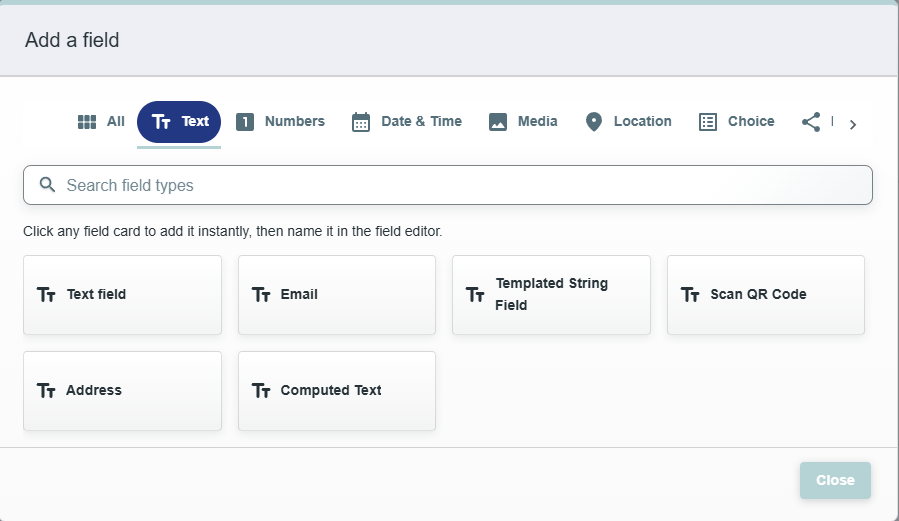Switch to the All category tab

[x=101, y=122]
